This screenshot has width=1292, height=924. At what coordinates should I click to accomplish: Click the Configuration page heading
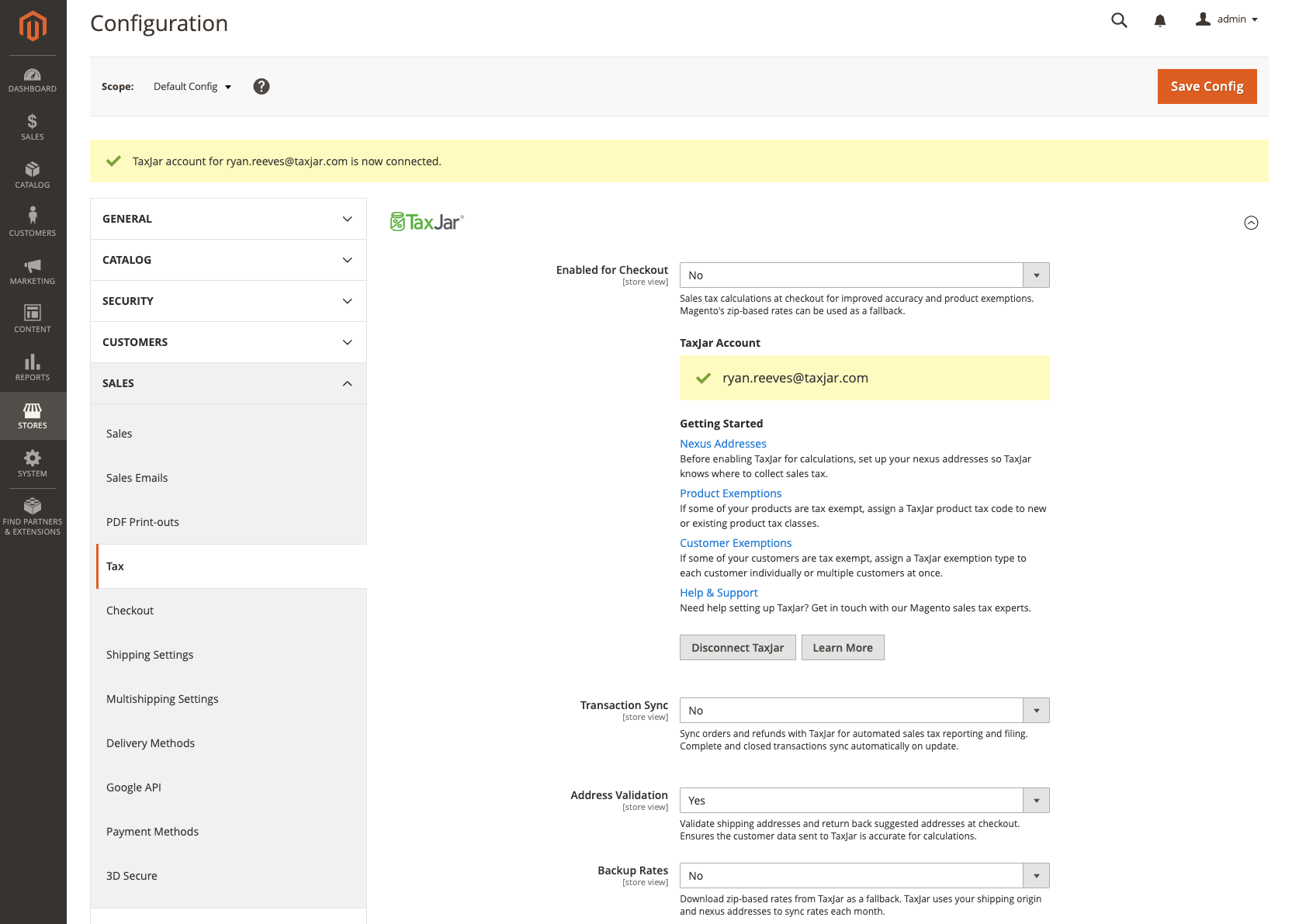tap(159, 23)
